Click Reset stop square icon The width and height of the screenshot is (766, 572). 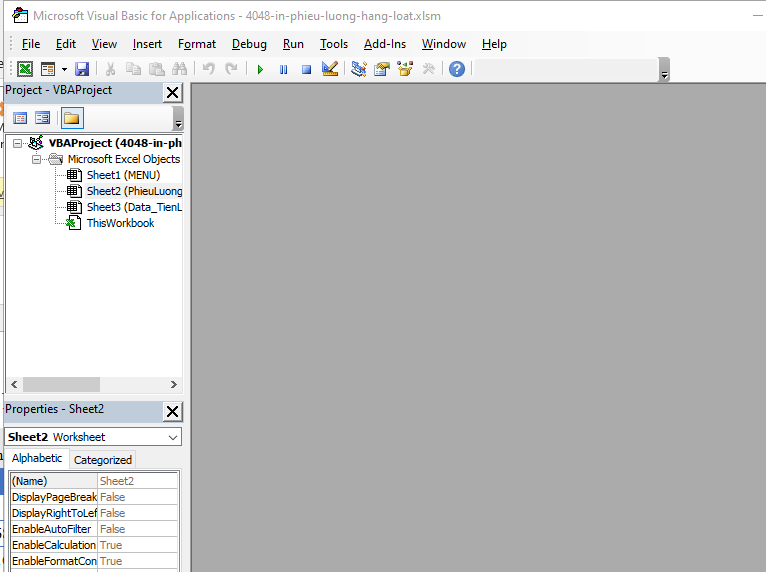[x=306, y=69]
